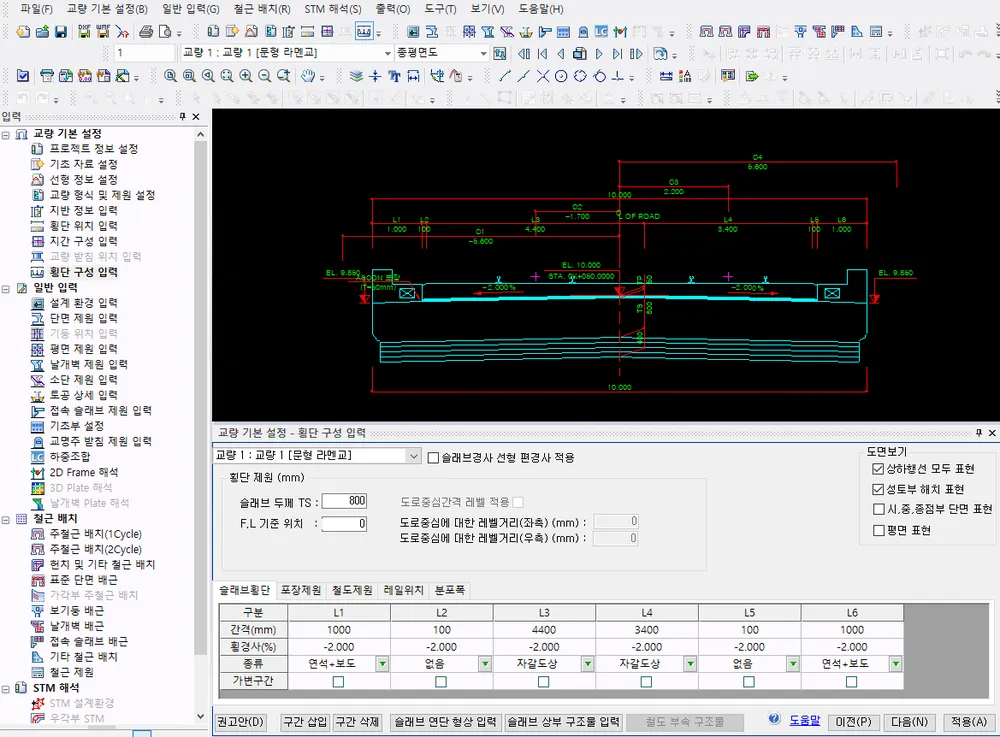Open 종류 dropdown for L1 연석+보도

point(382,664)
